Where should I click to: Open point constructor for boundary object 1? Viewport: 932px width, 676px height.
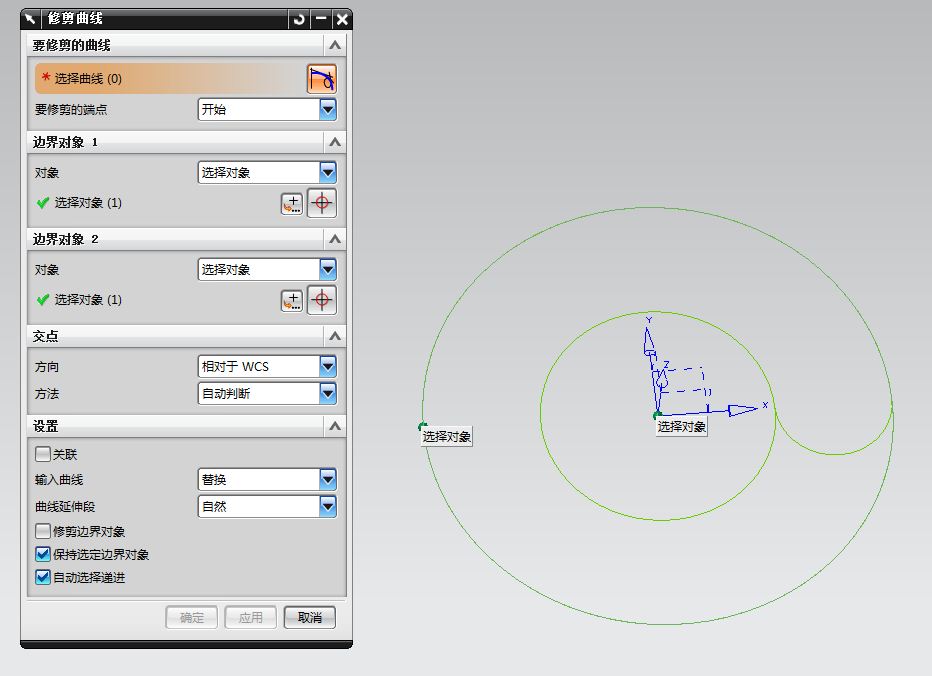(292, 203)
